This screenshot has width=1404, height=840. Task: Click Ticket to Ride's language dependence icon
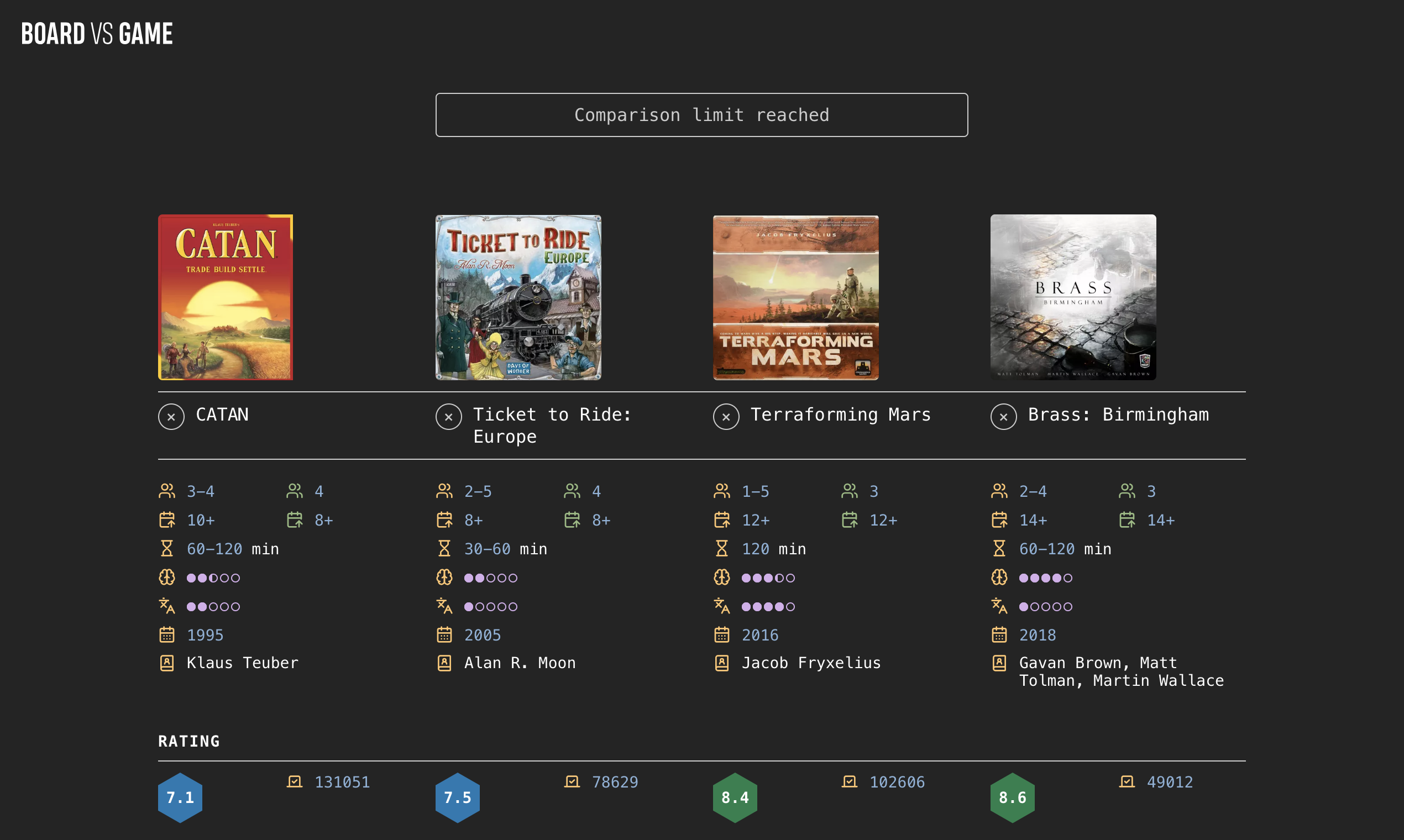click(x=444, y=606)
